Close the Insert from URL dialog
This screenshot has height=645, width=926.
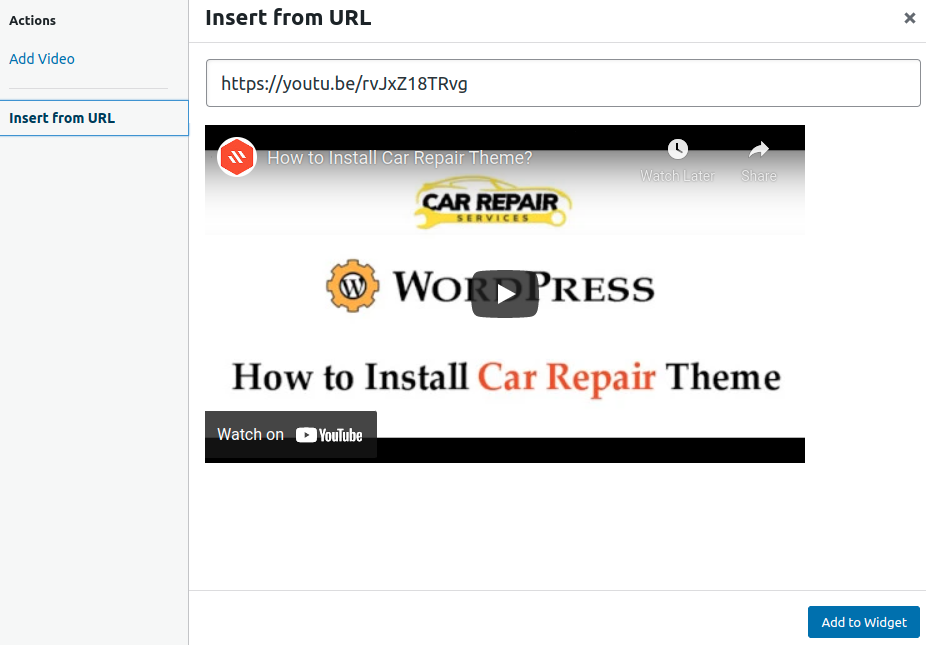pyautogui.click(x=909, y=18)
